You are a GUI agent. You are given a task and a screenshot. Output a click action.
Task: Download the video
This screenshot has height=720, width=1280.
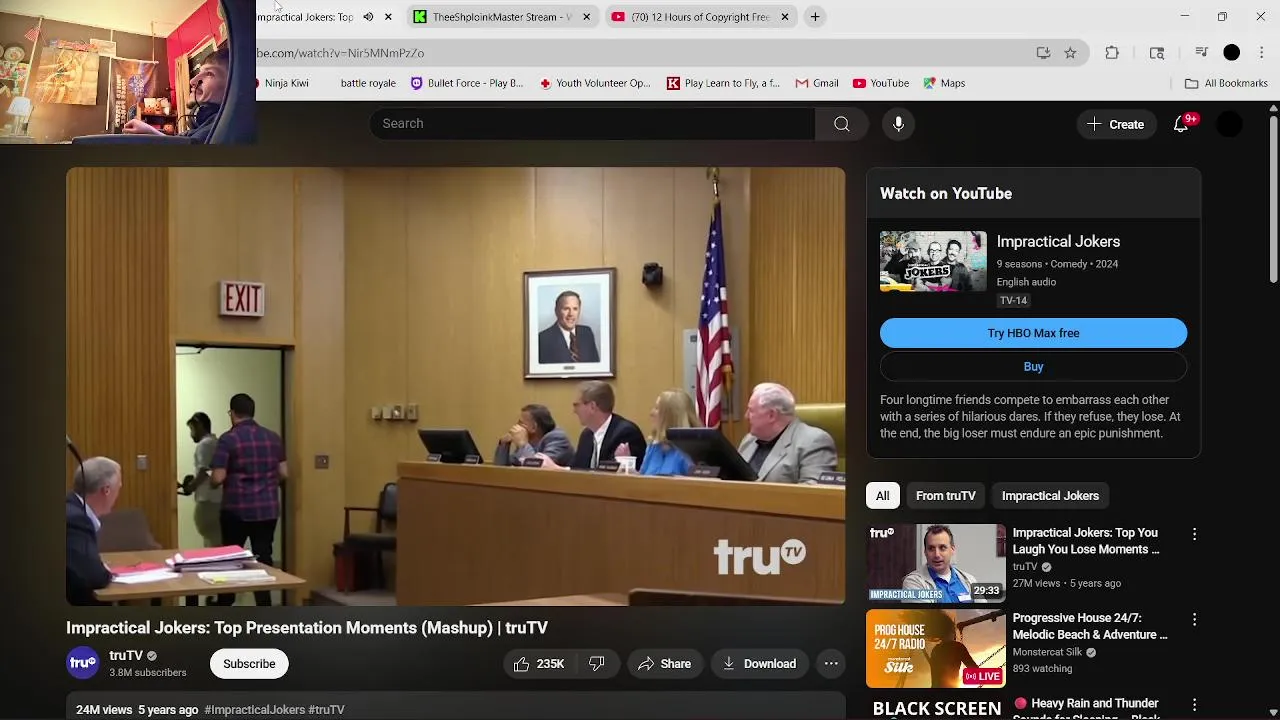759,664
